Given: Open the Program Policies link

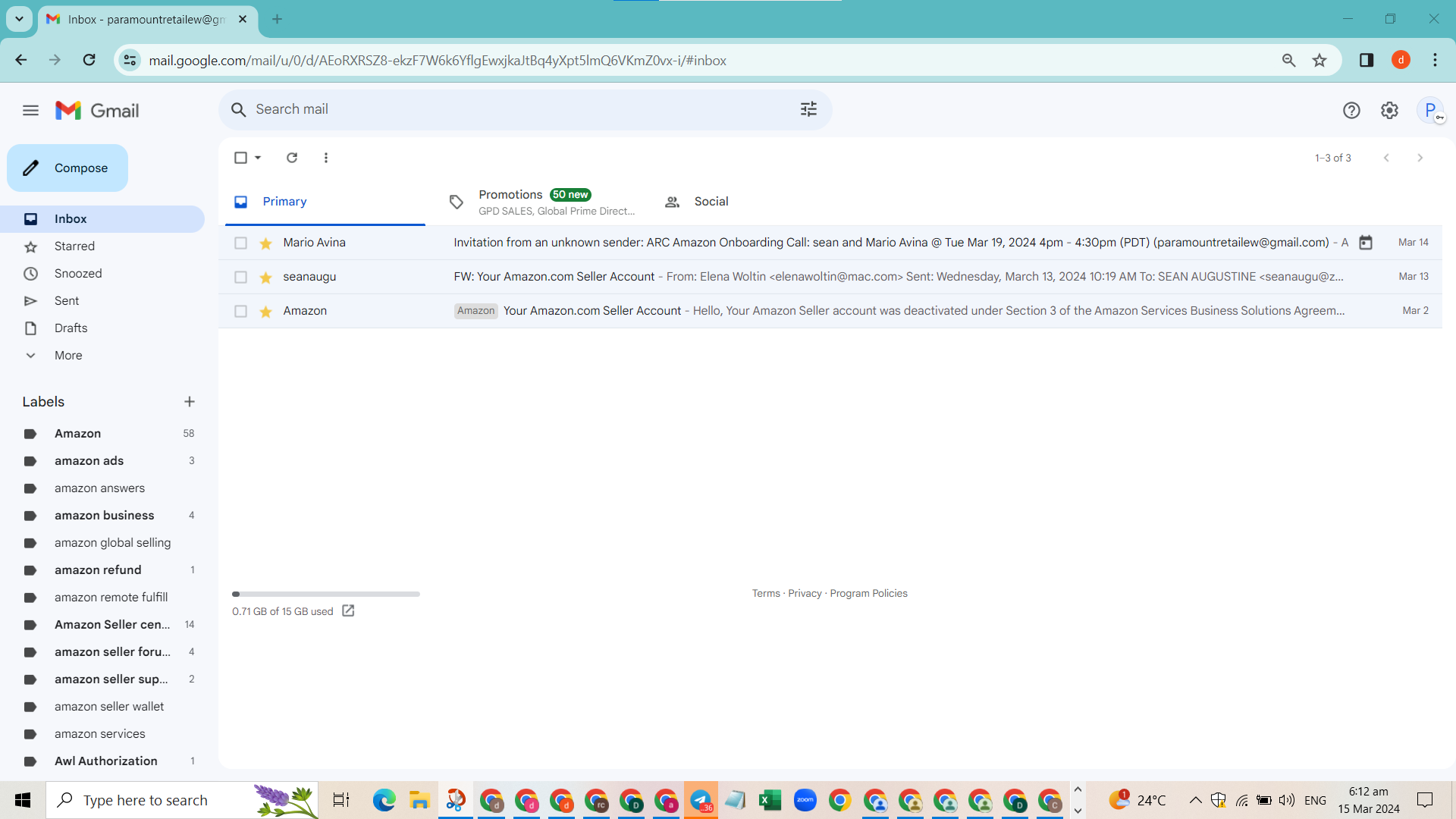Looking at the screenshot, I should click(868, 594).
